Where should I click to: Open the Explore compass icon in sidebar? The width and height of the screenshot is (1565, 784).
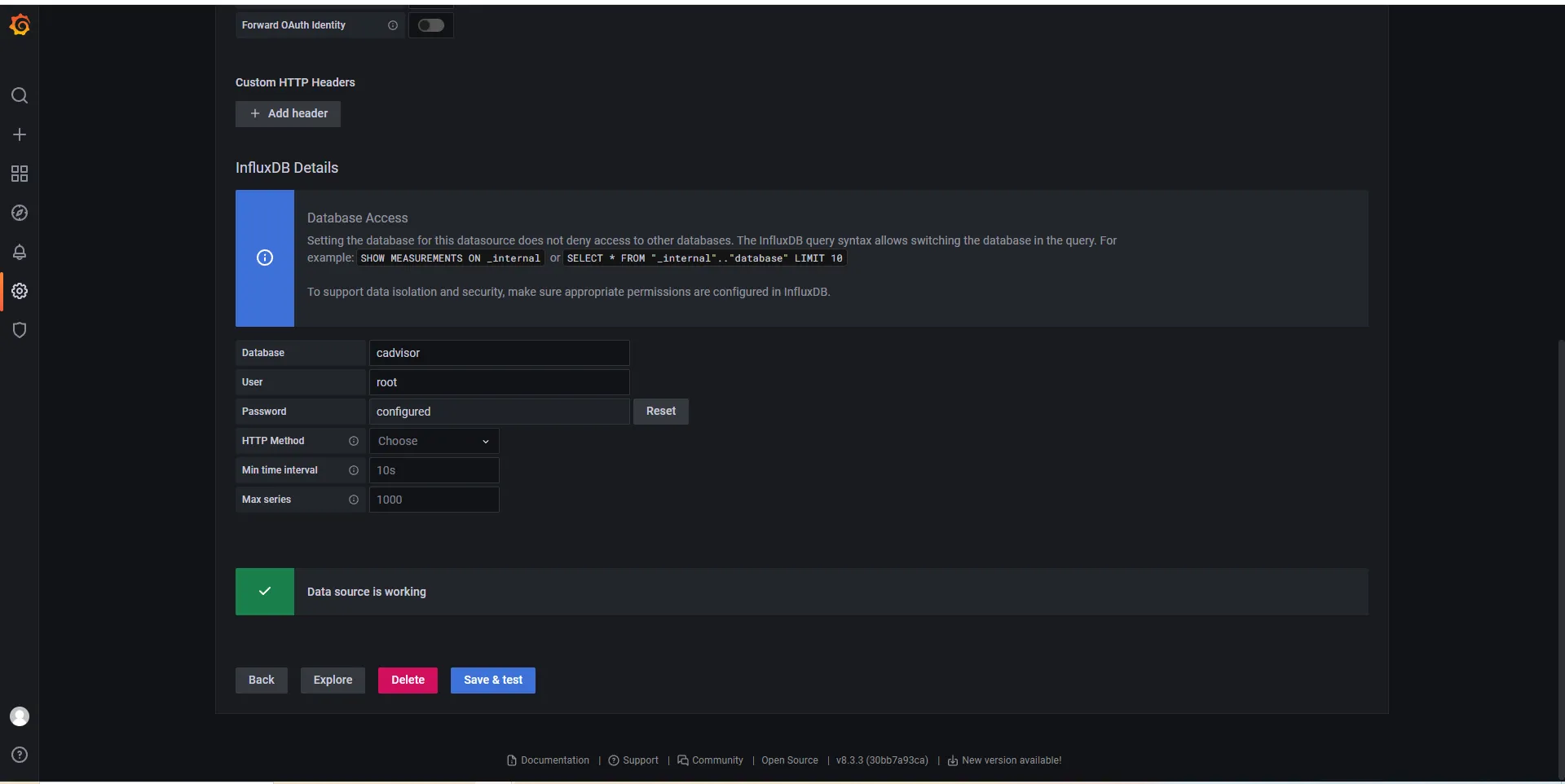(x=20, y=213)
